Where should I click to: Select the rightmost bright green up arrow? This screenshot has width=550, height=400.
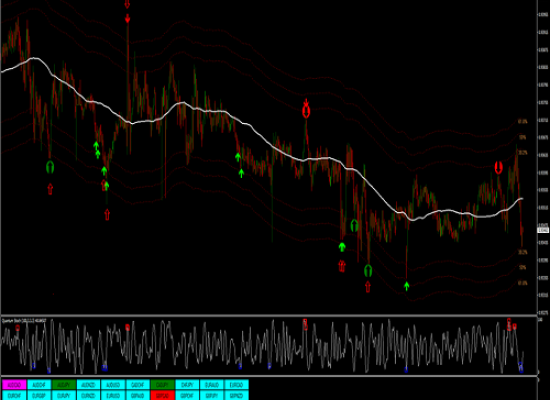pos(406,286)
